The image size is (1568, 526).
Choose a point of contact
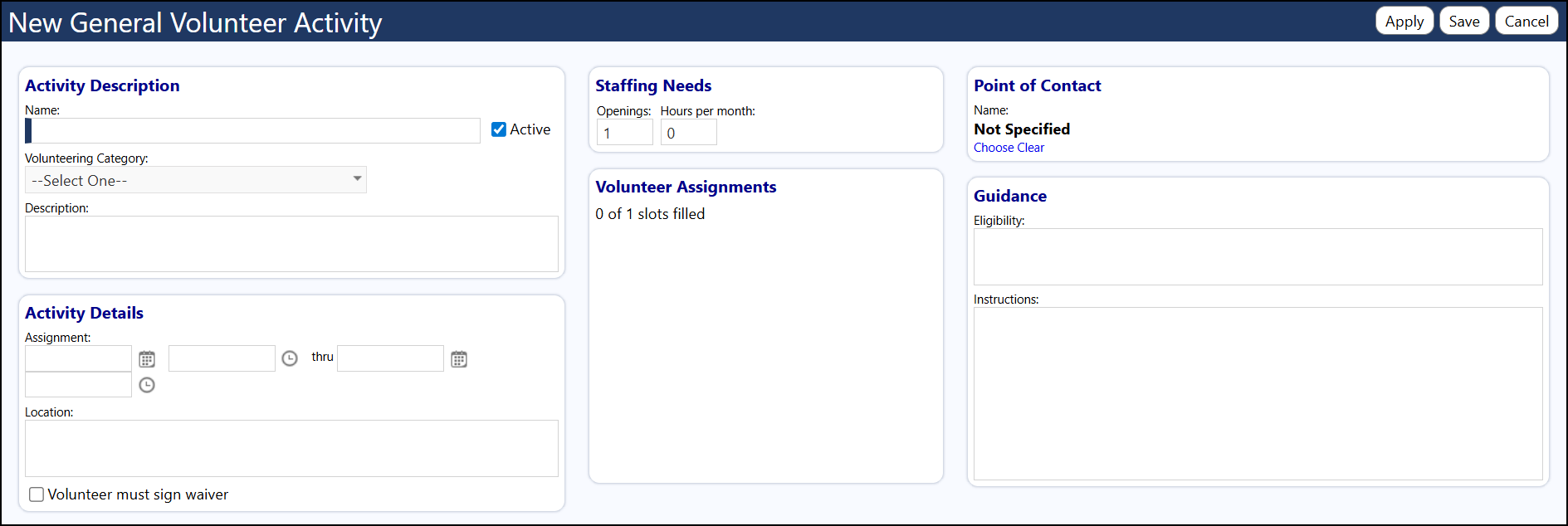click(x=994, y=148)
